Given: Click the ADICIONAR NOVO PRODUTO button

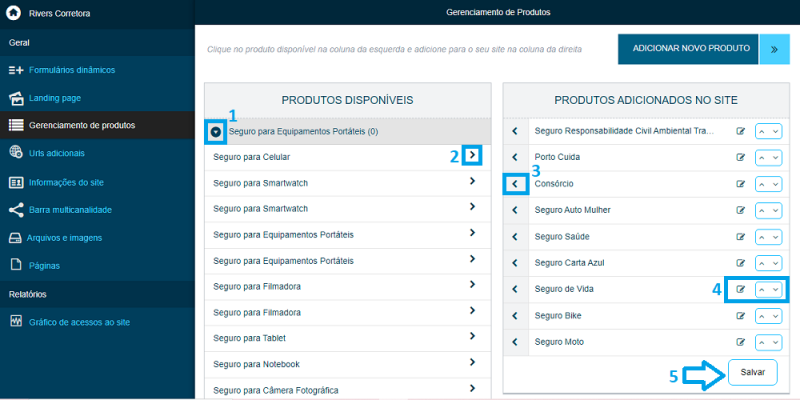Looking at the screenshot, I should [688, 49].
